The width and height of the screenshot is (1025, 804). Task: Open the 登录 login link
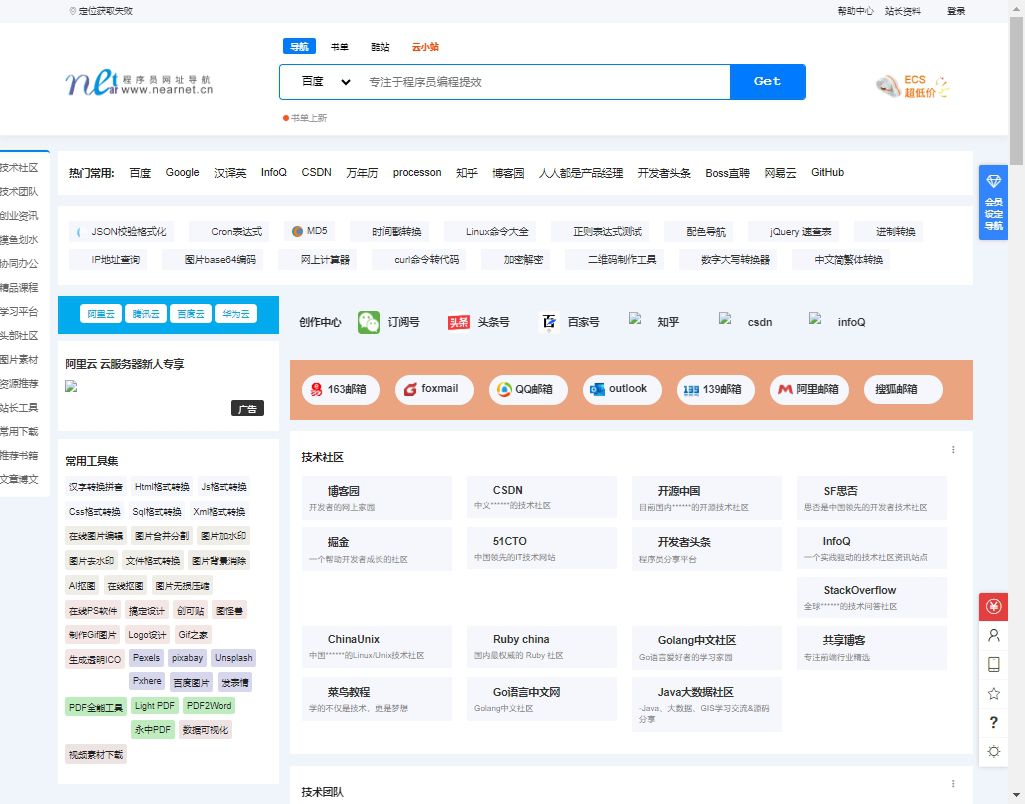pyautogui.click(x=956, y=11)
